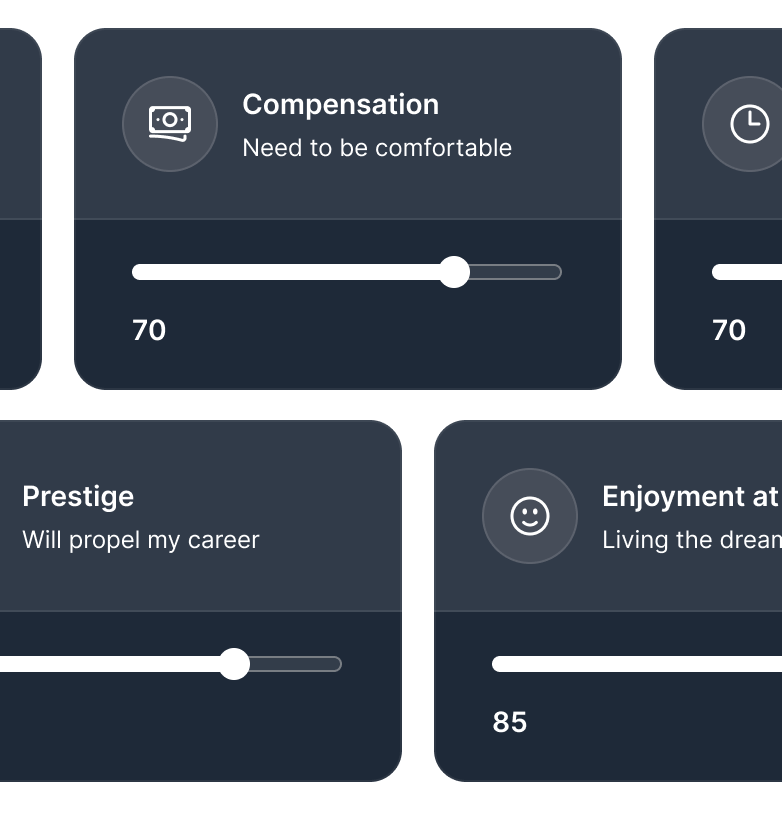Click the Prestige slider handle
This screenshot has height=816, width=782.
tap(234, 664)
